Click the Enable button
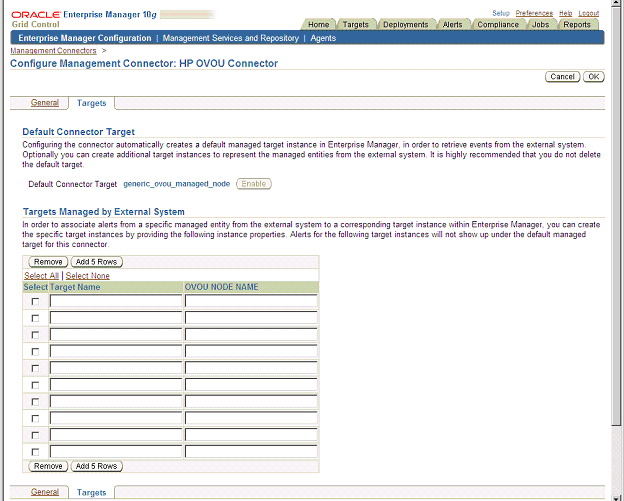Screen dimensions: 624x501 point(254,184)
